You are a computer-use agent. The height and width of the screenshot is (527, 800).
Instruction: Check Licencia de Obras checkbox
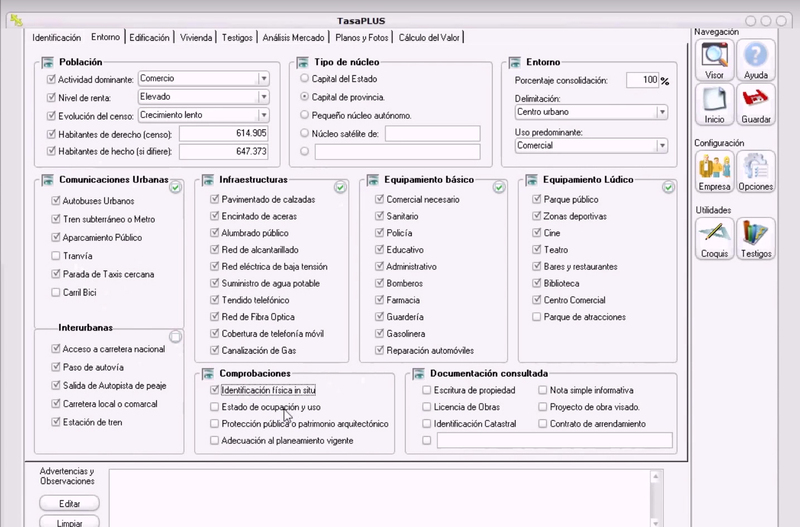point(427,407)
